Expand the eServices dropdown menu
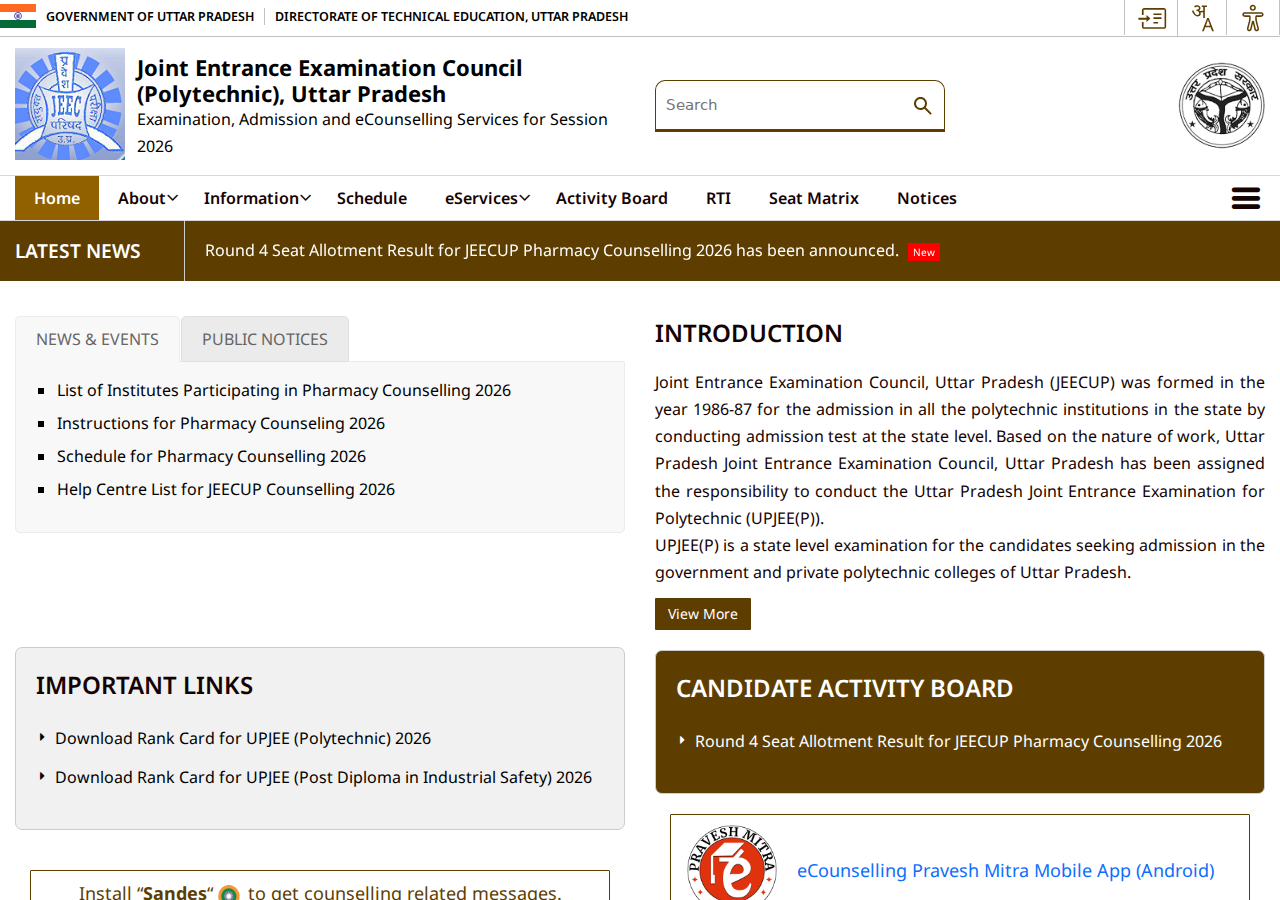 (x=487, y=198)
